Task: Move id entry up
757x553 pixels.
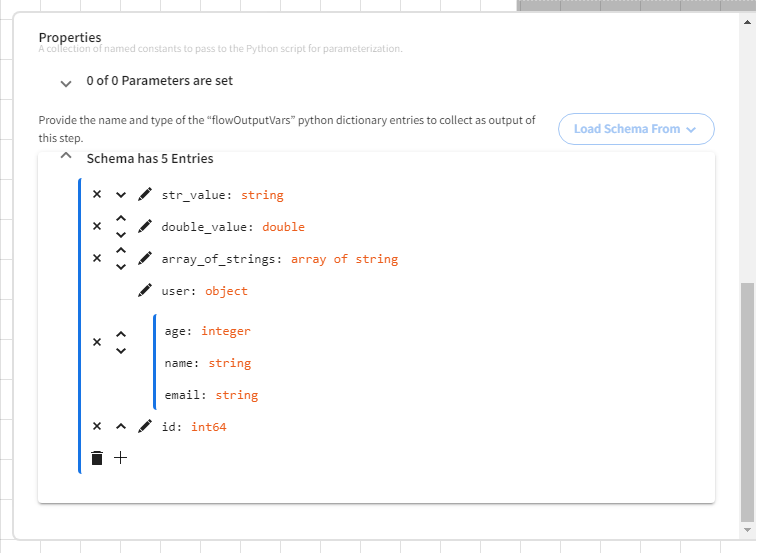Action: pyautogui.click(x=121, y=426)
